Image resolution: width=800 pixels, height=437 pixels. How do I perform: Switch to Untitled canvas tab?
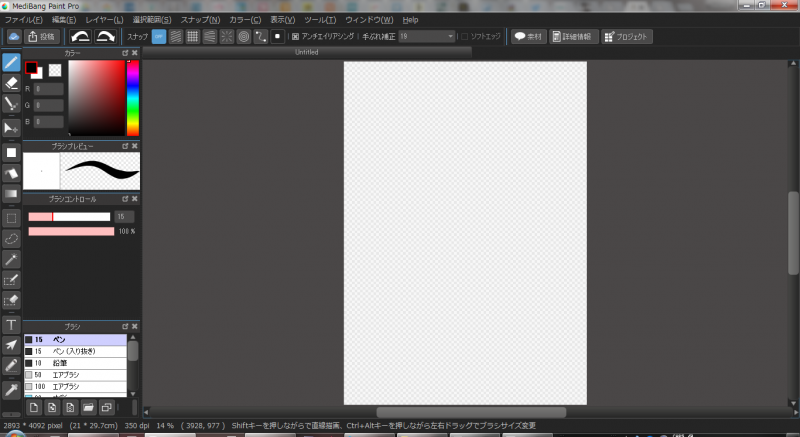[307, 52]
